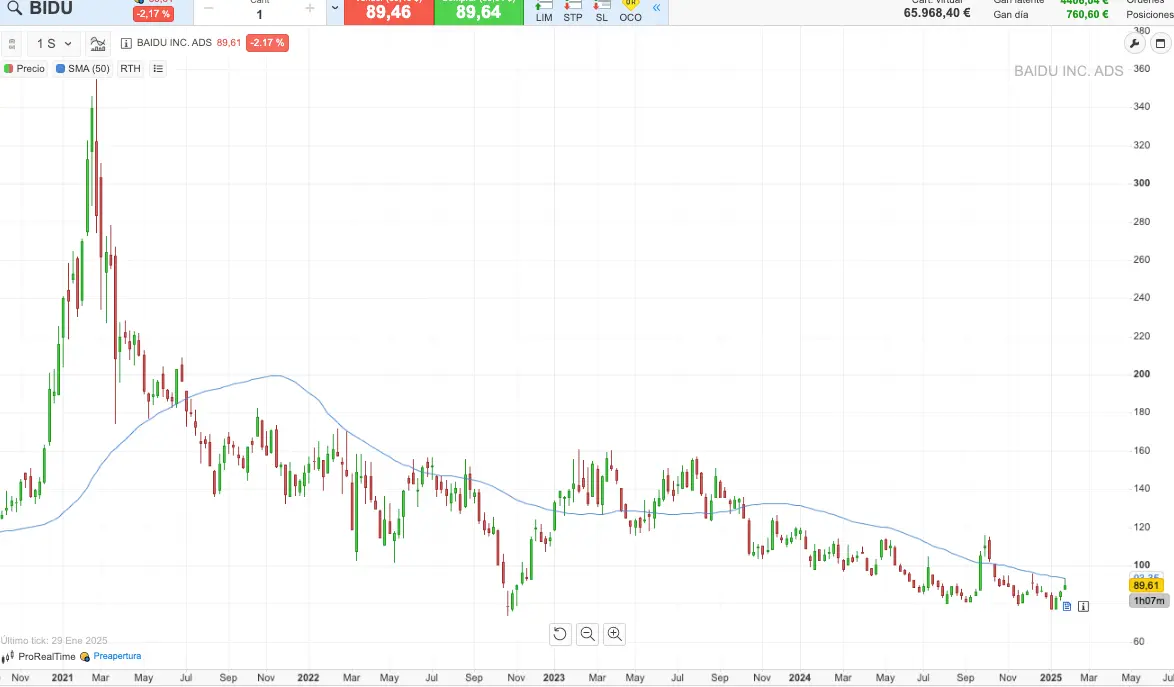Select the STP stop order type
The height and width of the screenshot is (687, 1174).
tap(573, 12)
